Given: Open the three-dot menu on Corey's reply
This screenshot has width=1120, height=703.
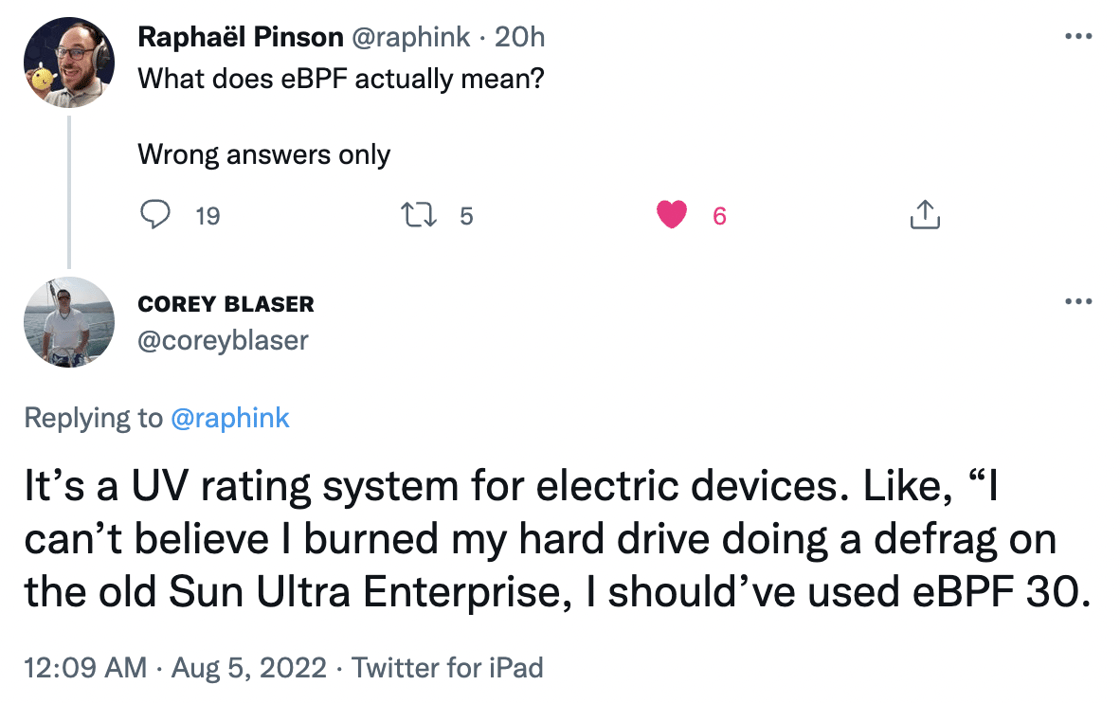Looking at the screenshot, I should click(x=1078, y=302).
